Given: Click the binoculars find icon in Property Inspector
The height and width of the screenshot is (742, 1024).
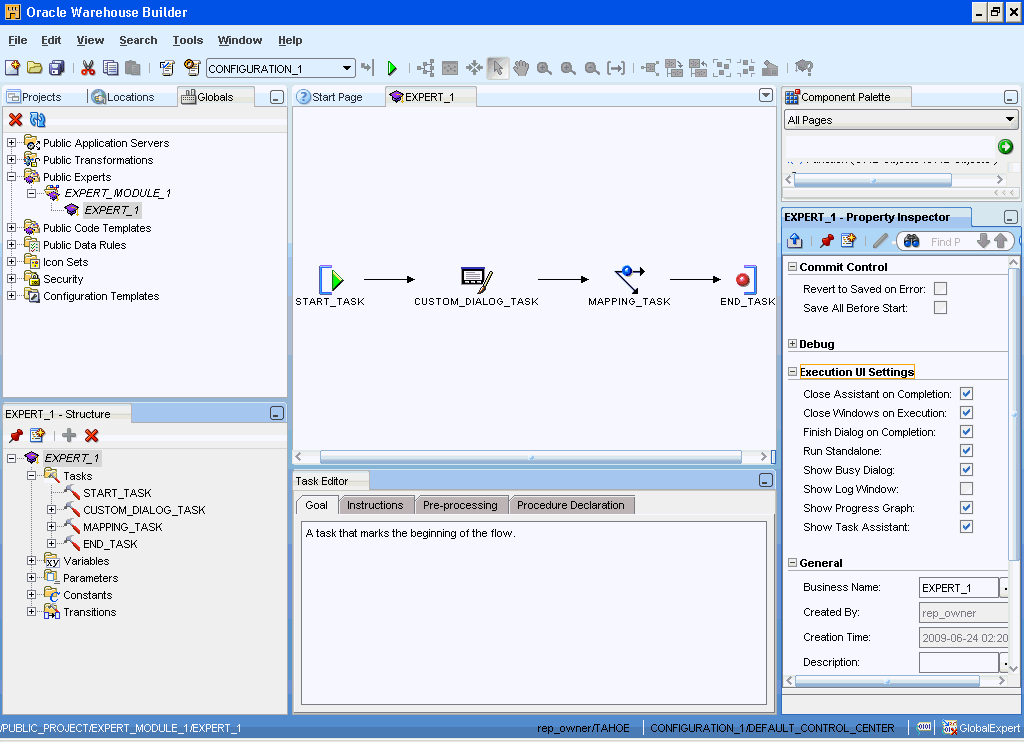Looking at the screenshot, I should pyautogui.click(x=912, y=241).
